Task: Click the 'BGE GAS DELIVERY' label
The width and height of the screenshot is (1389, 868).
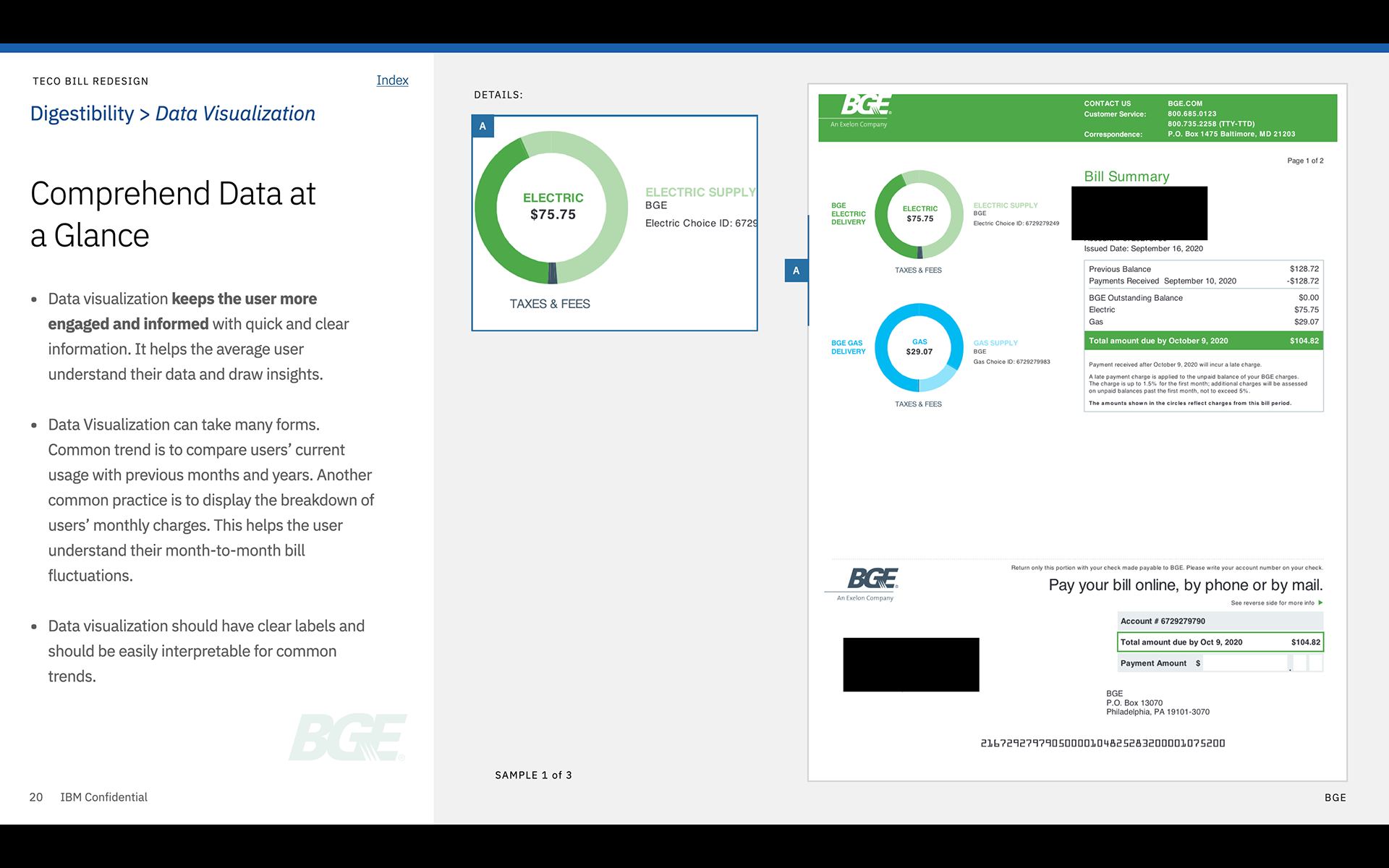Action: [848, 347]
